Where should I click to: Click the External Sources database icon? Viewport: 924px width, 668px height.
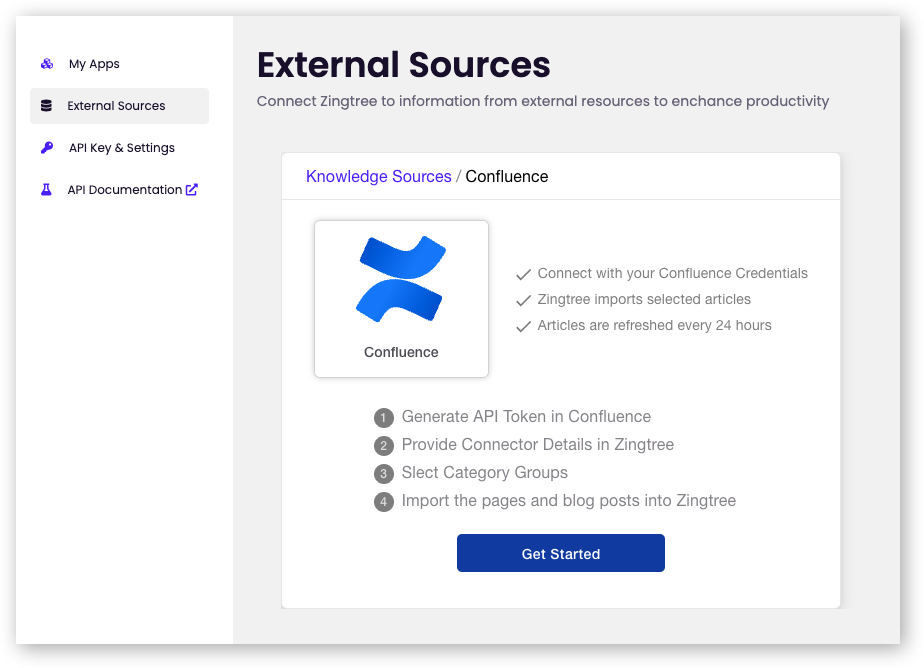(46, 105)
